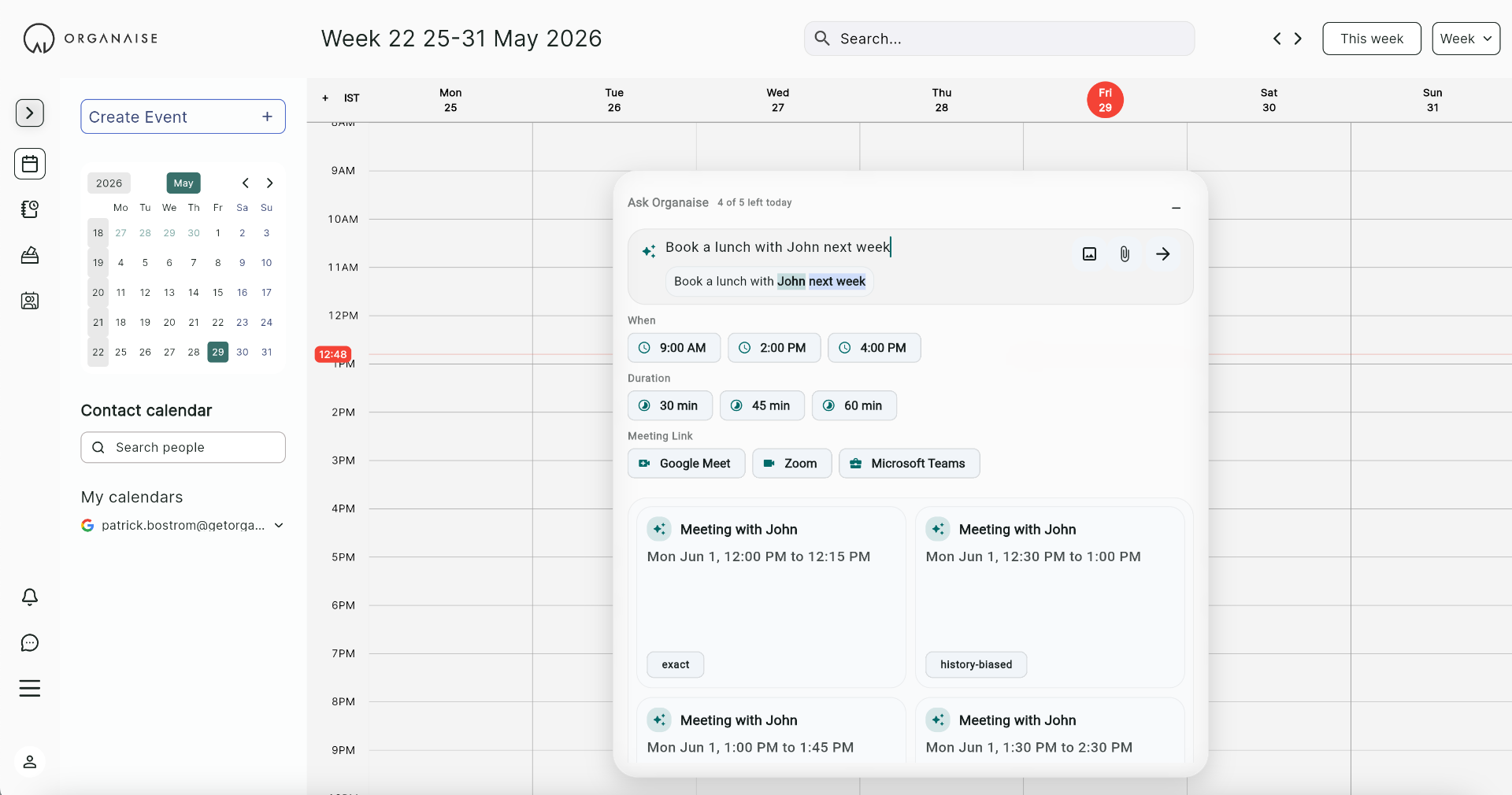Select date 29 in mini calendar

(218, 352)
